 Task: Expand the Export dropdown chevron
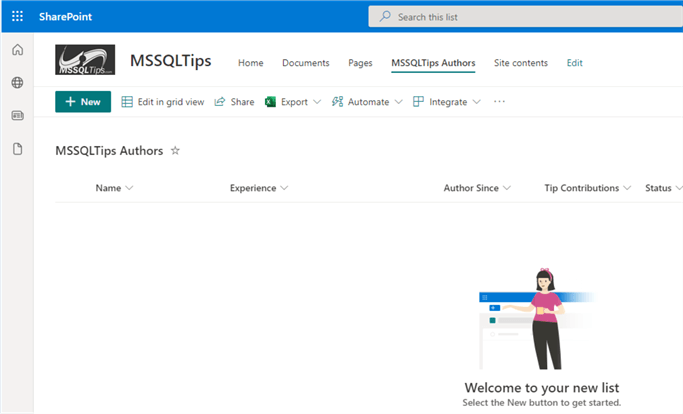317,102
